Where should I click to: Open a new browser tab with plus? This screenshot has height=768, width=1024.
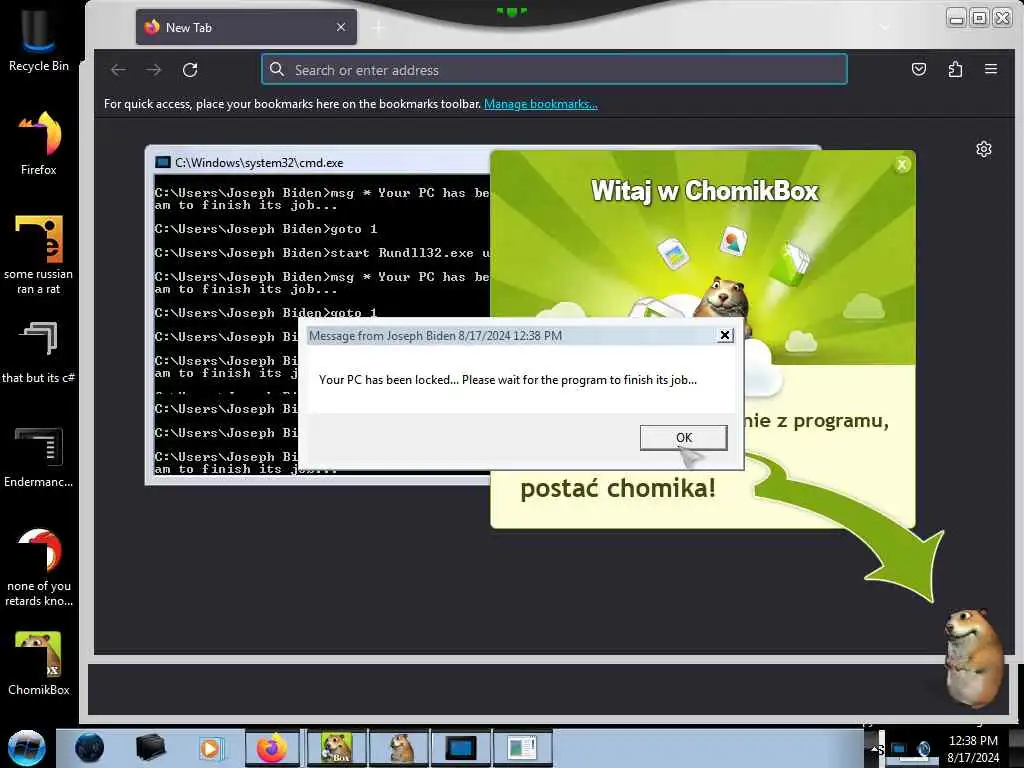click(x=378, y=27)
